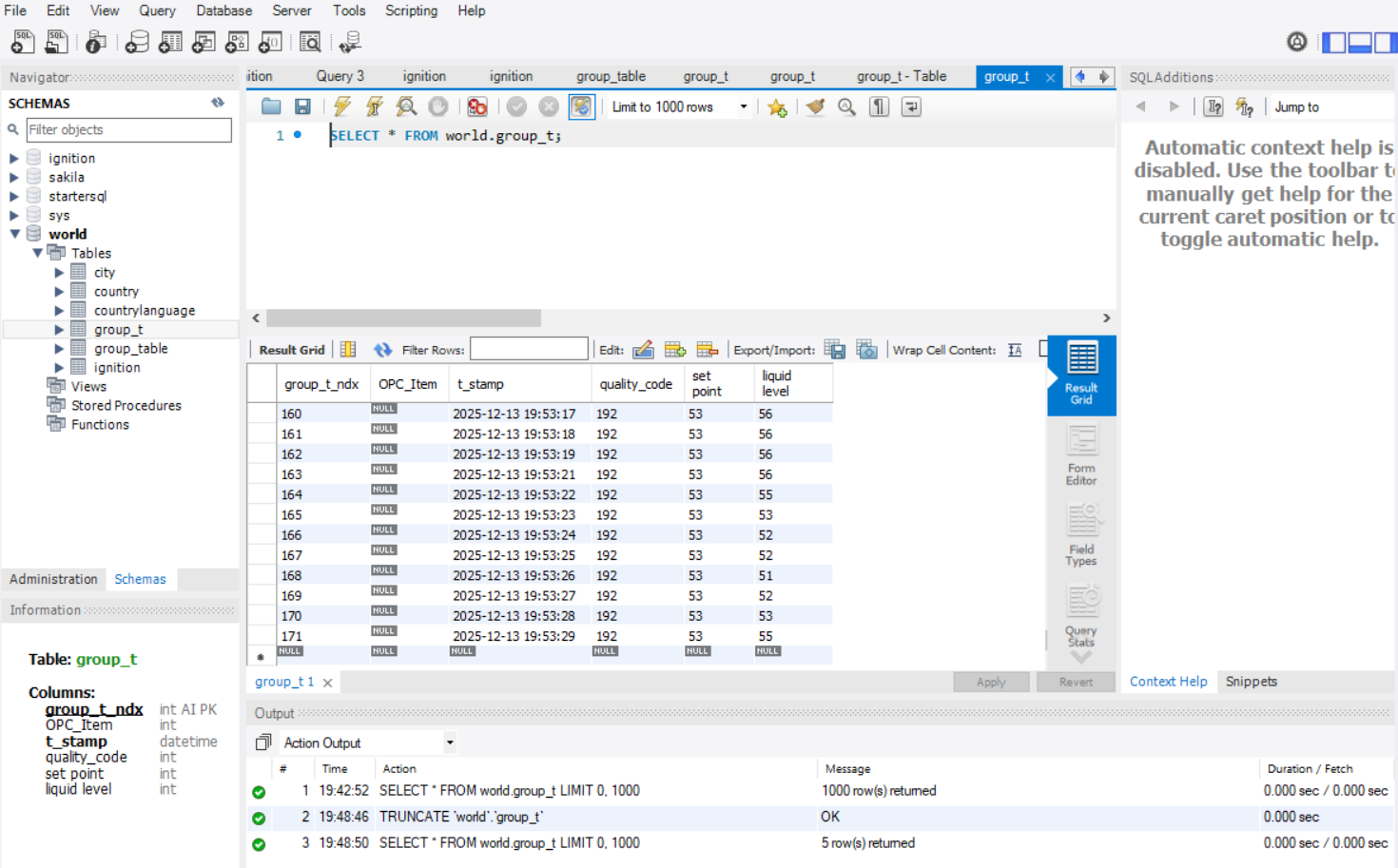The width and height of the screenshot is (1398, 868).
Task: Expand the sakila schema tree node
Action: (x=14, y=178)
